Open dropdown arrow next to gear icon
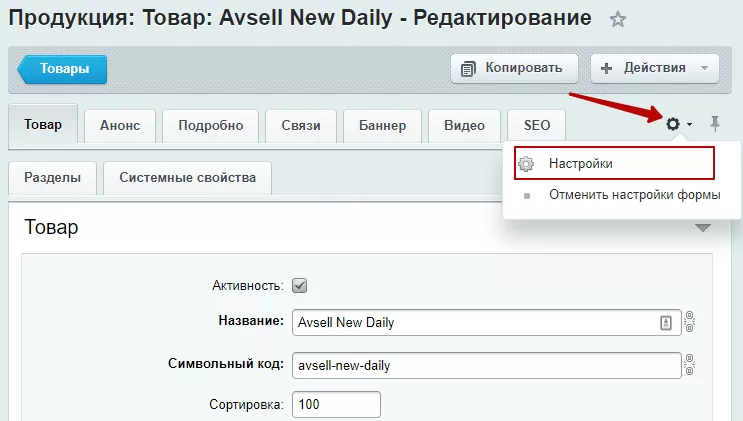The height and width of the screenshot is (421, 743). click(x=689, y=125)
